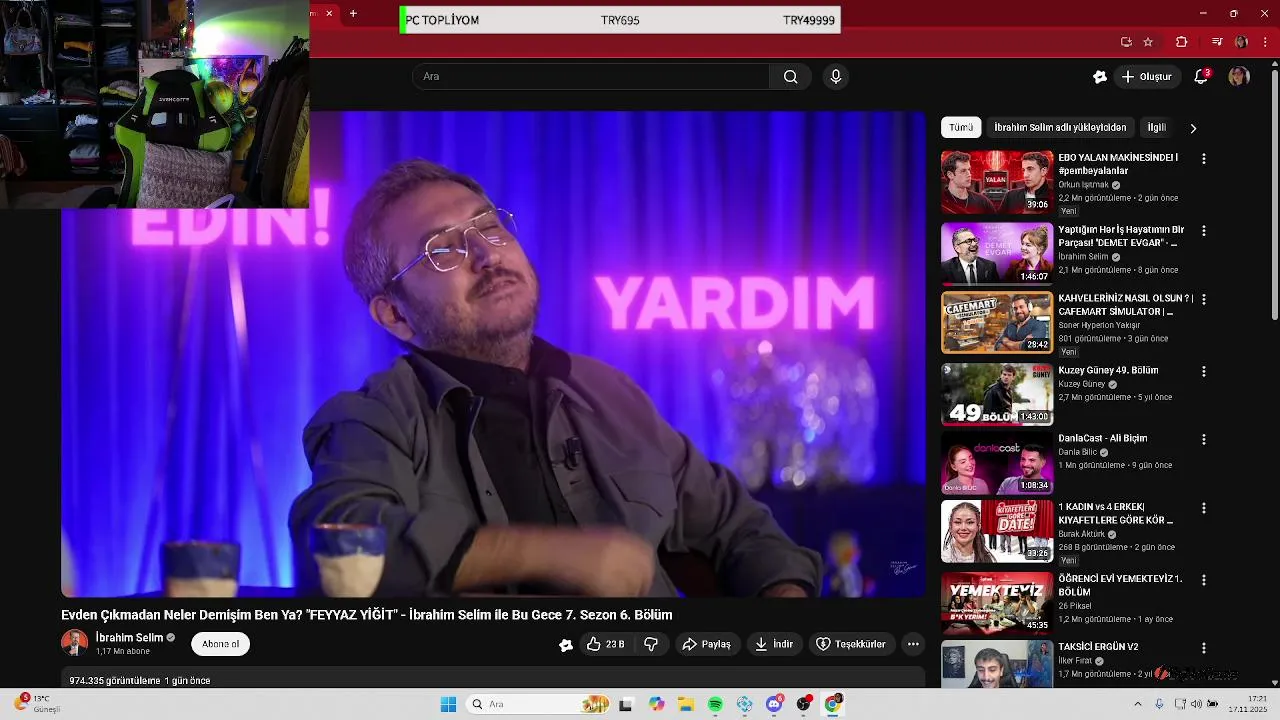Open options menu for ÖĞRENCİ EVİ YEMEKTEYİZ
This screenshot has height=720, width=1280.
click(1204, 580)
